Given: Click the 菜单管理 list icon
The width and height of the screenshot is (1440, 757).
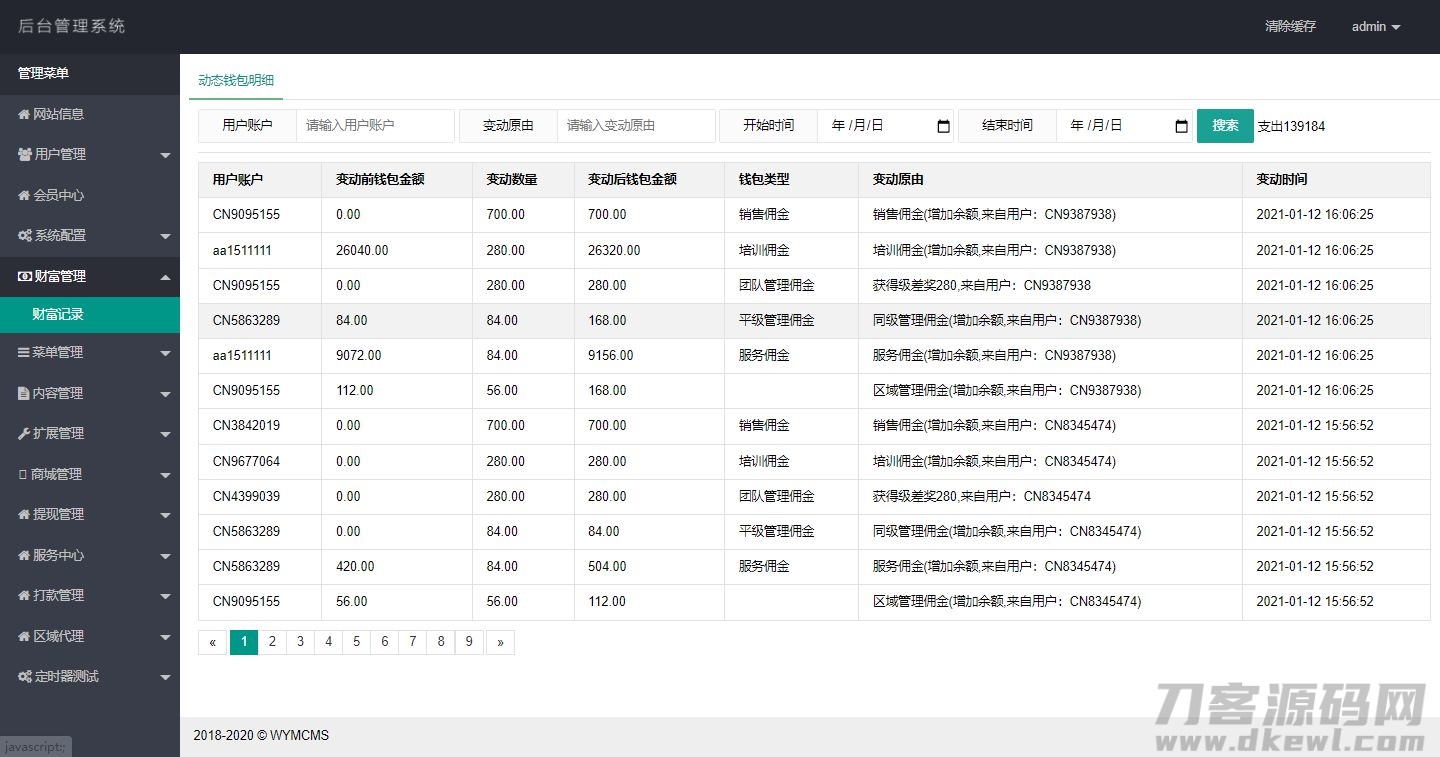Looking at the screenshot, I should pyautogui.click(x=25, y=352).
